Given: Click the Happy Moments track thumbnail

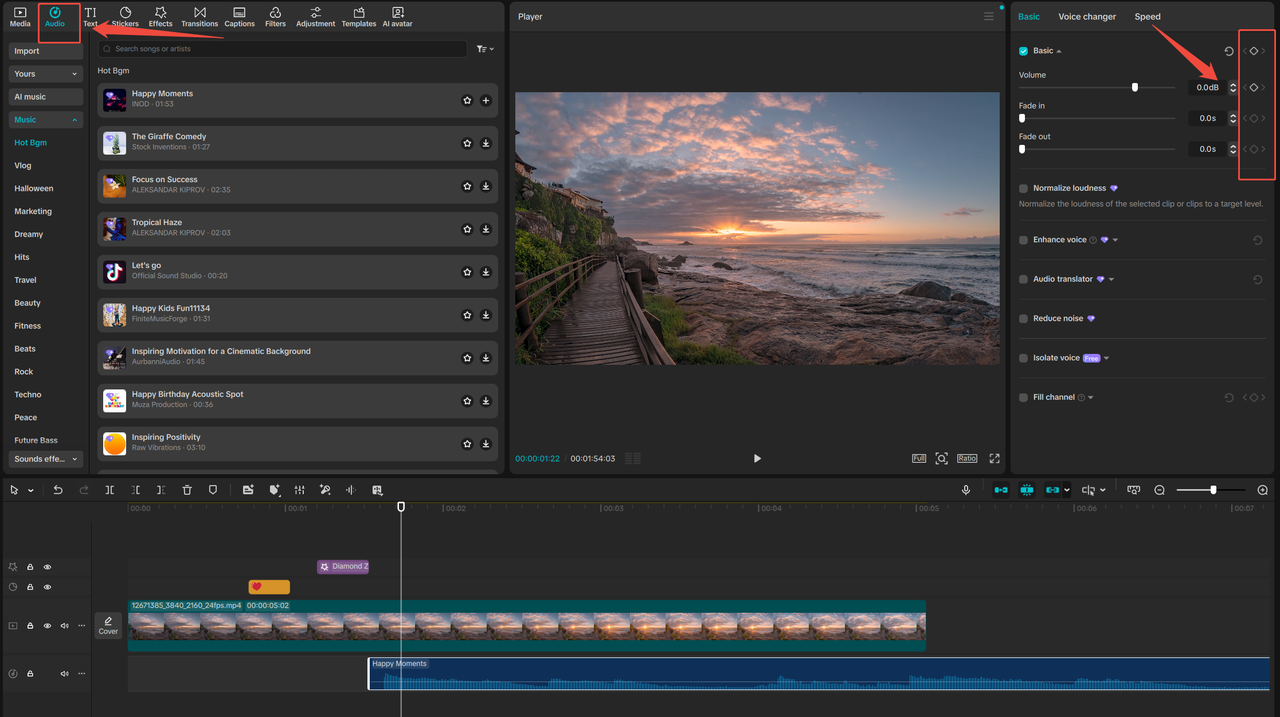Looking at the screenshot, I should click(x=113, y=100).
